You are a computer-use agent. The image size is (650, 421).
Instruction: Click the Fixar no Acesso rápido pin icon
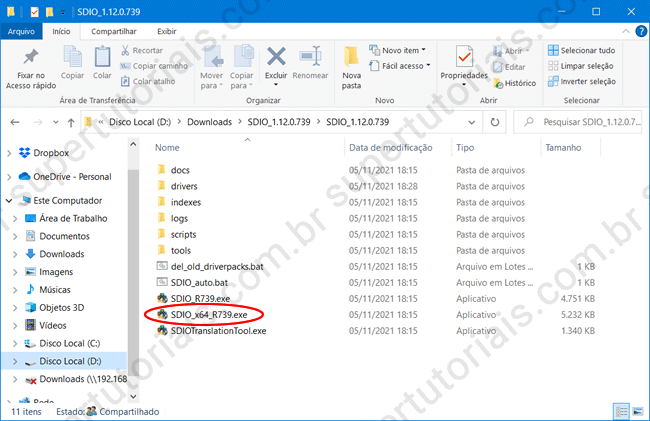(30, 57)
